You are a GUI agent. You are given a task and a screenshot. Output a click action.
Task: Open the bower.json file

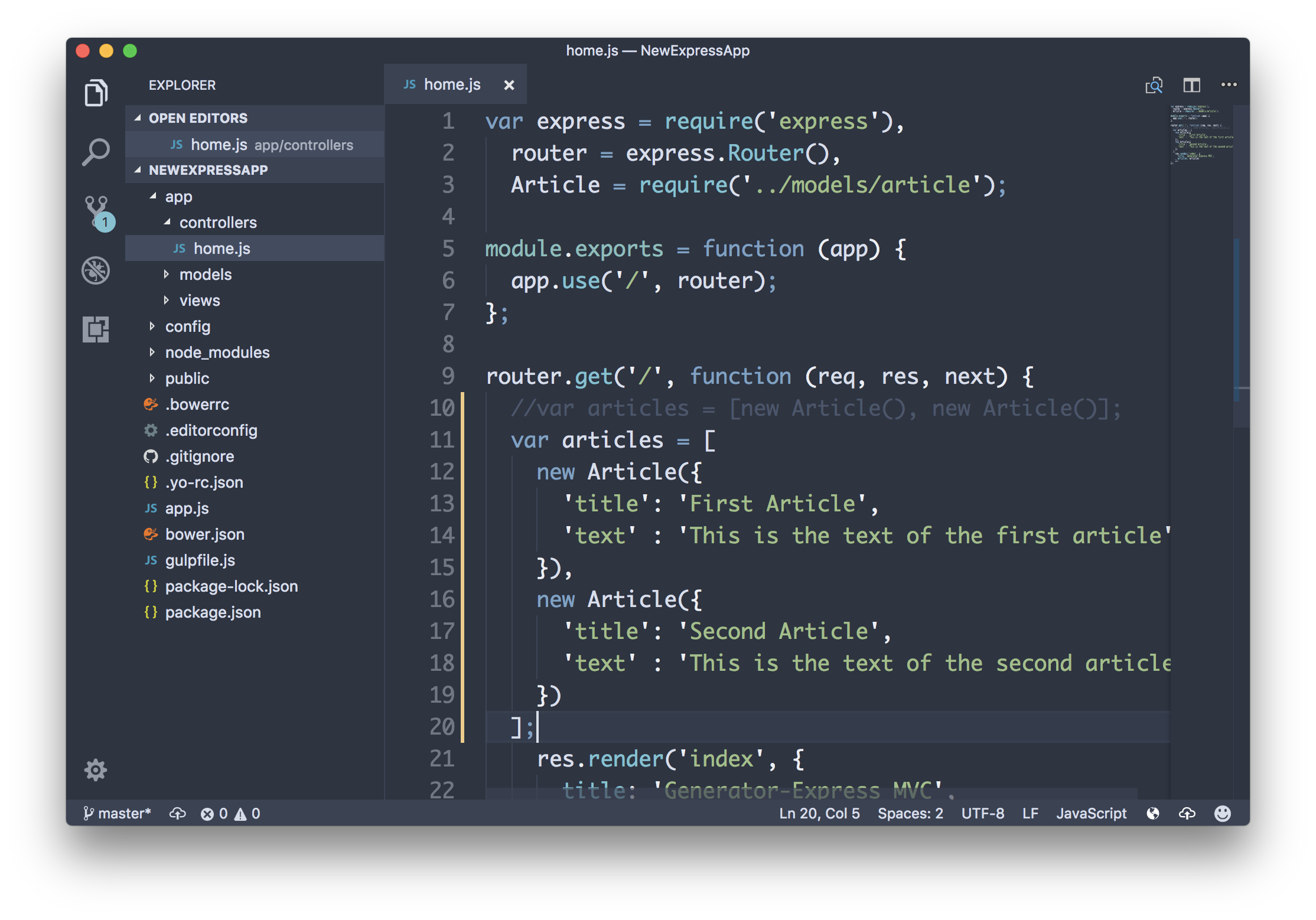click(255, 534)
